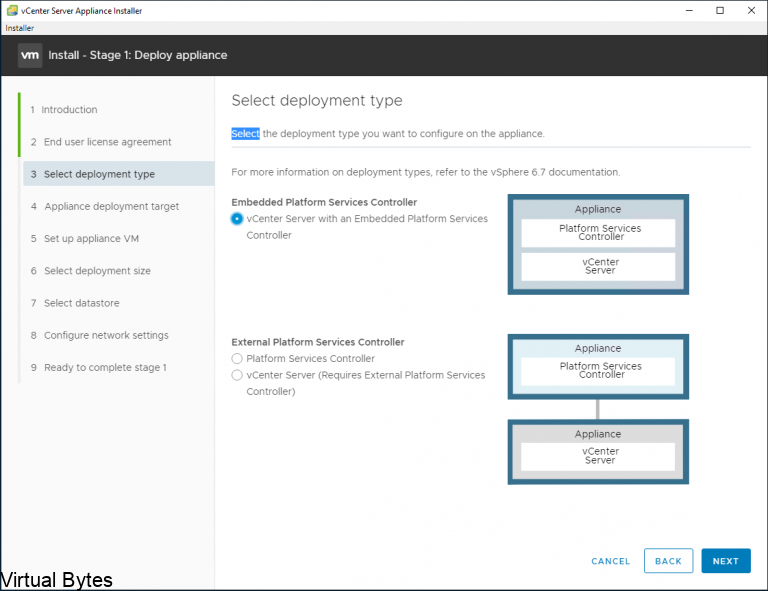Screen dimensions: 768x591
Task: Click the embedded Appliance diagram image
Action: (598, 244)
